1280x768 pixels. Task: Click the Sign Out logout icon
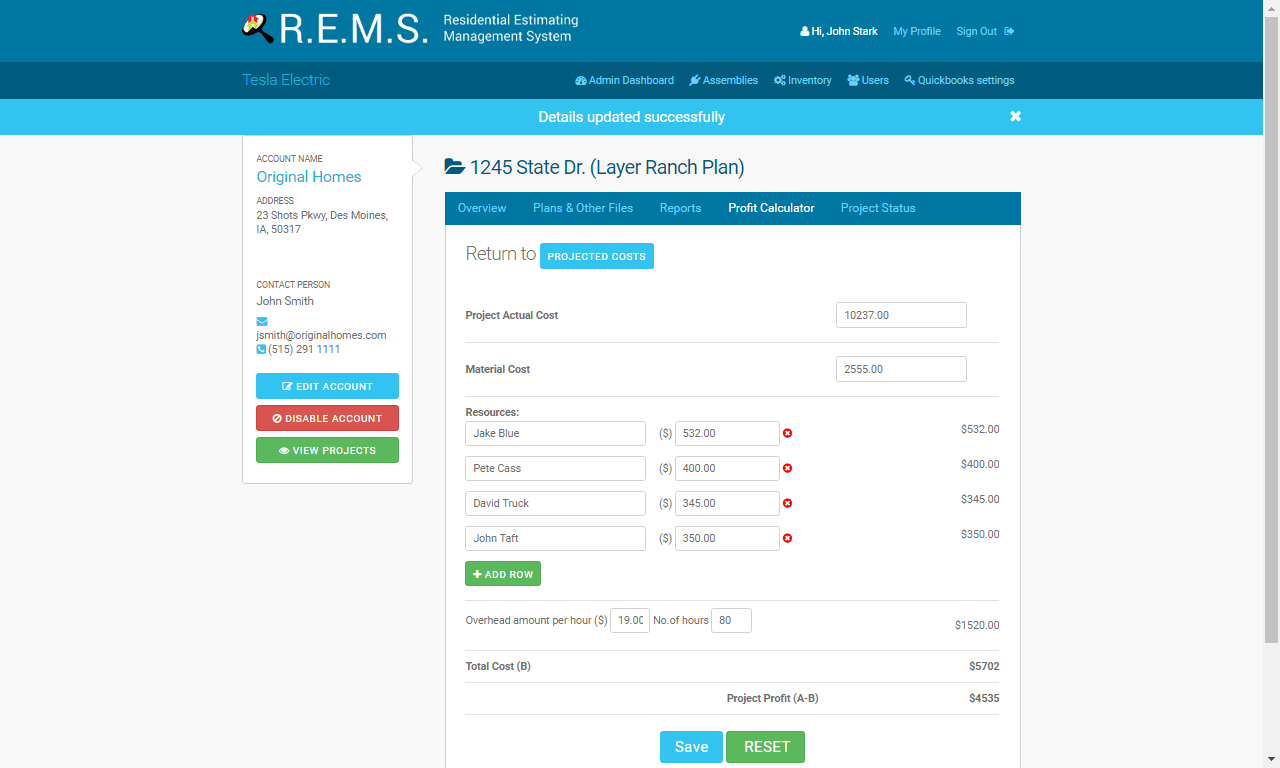coord(1009,31)
